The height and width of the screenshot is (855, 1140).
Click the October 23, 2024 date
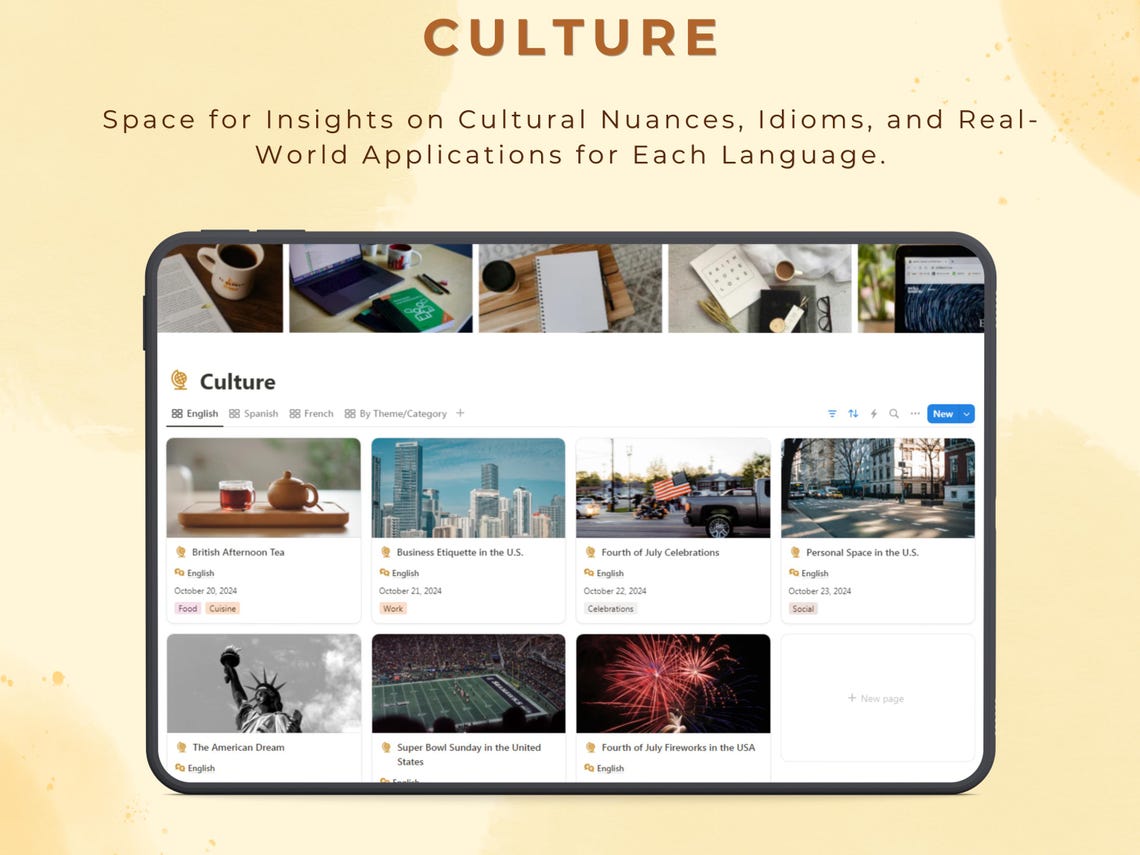click(819, 591)
